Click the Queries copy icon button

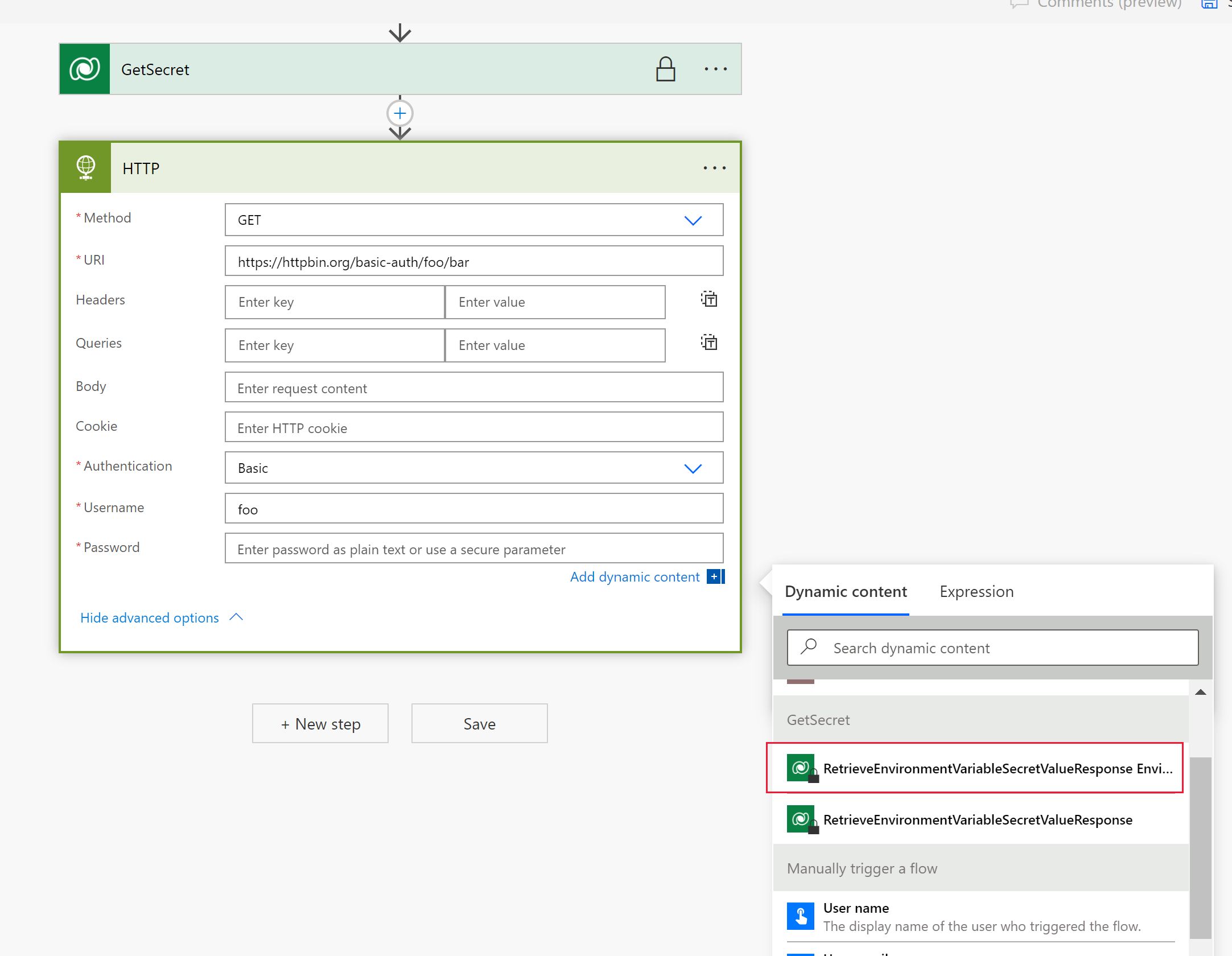[709, 343]
